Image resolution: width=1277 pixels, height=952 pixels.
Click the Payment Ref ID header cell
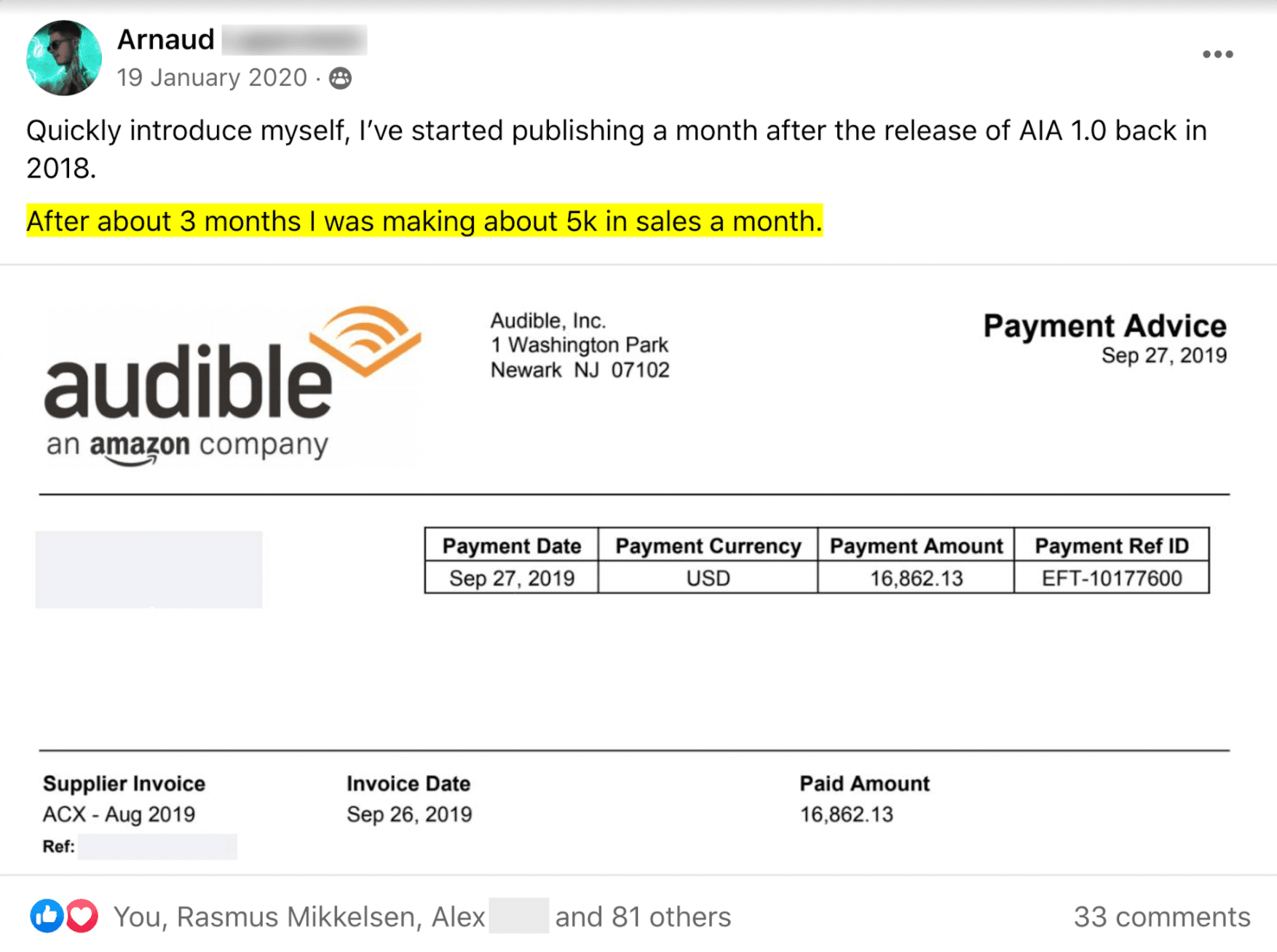[1111, 546]
